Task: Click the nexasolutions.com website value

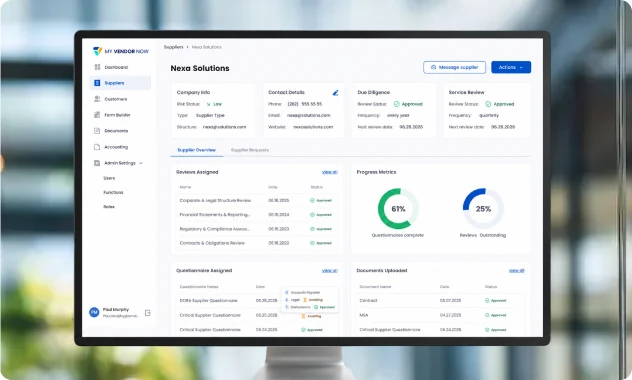Action: 313,127
